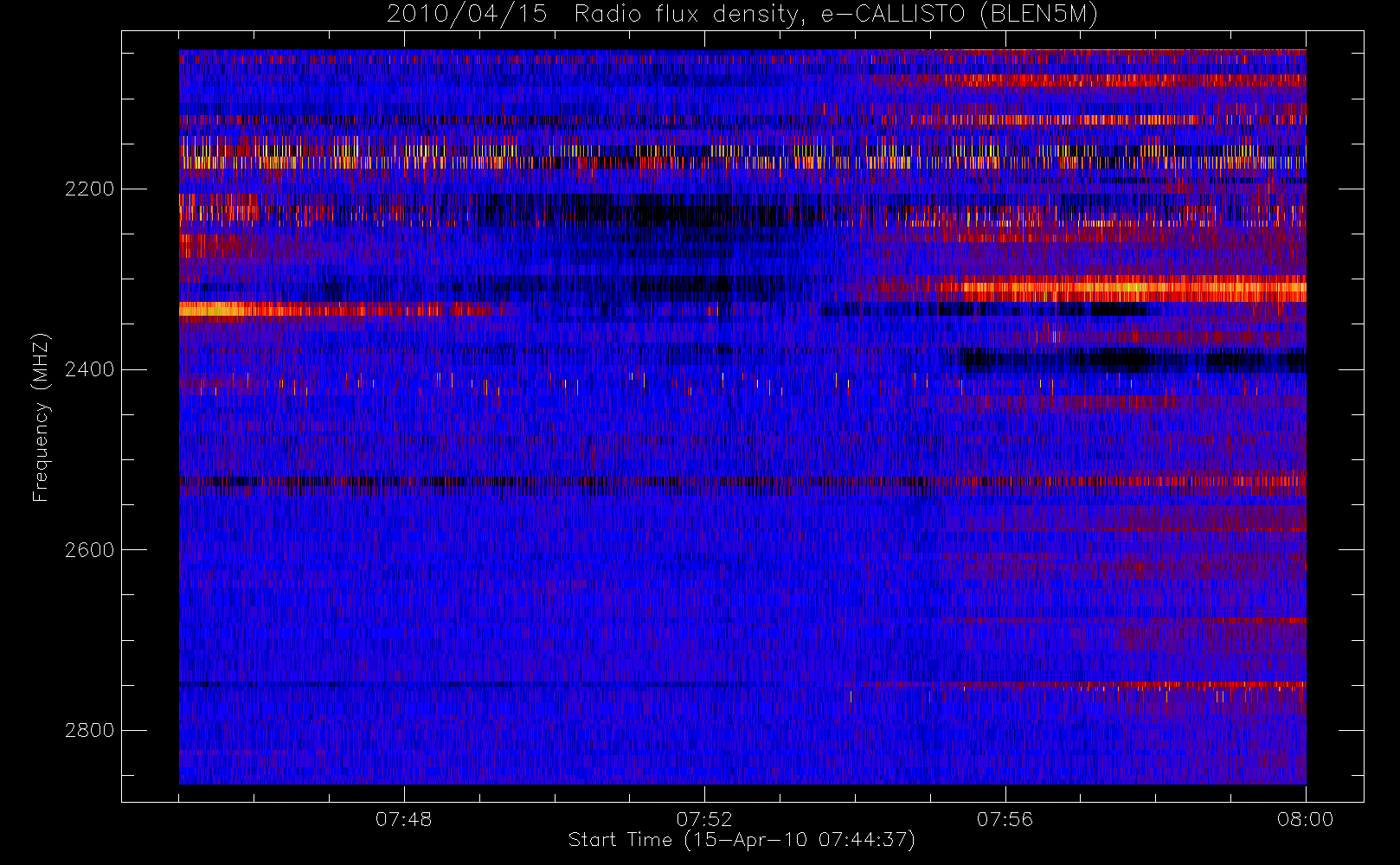Click the 07:48 time tick label

click(404, 819)
